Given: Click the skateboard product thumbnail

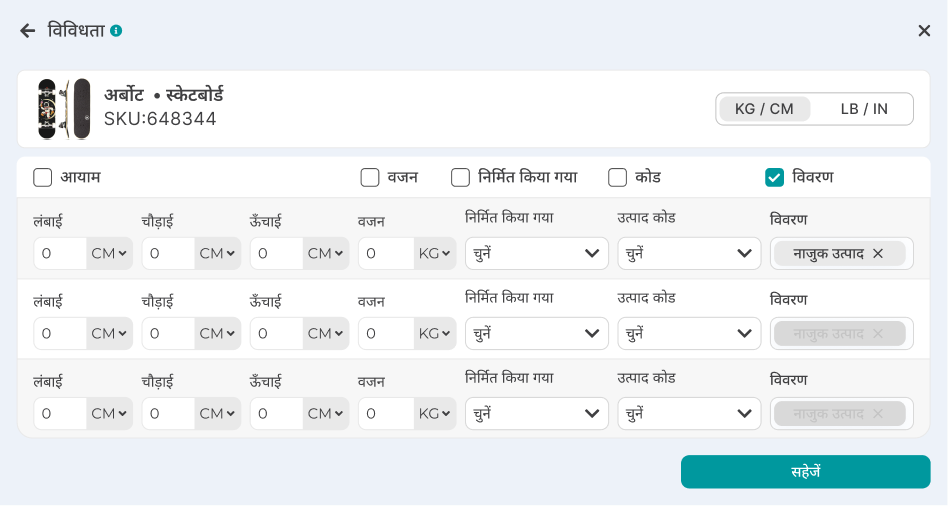Looking at the screenshot, I should tap(64, 109).
